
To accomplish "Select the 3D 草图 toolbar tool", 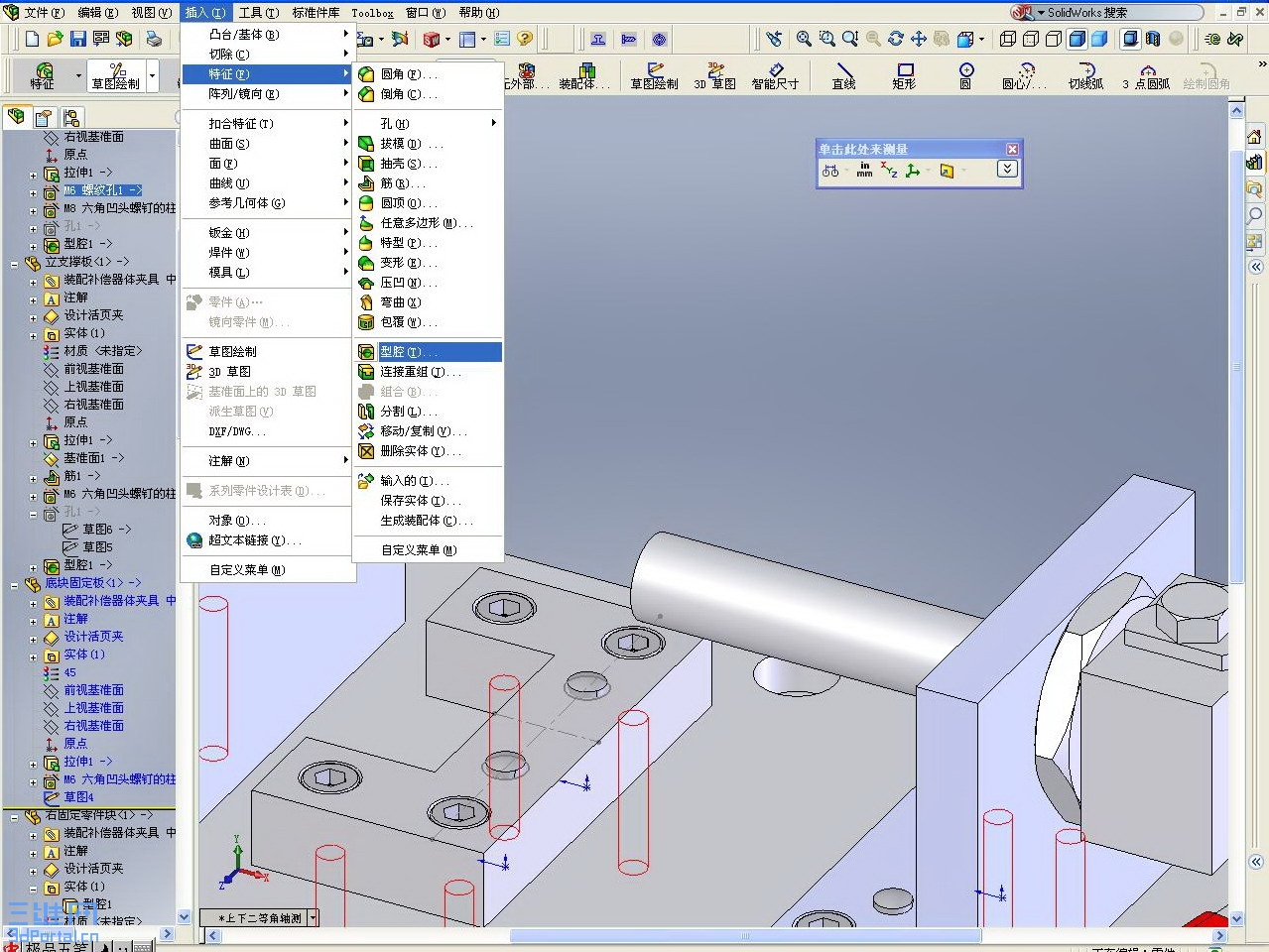I will [x=714, y=75].
